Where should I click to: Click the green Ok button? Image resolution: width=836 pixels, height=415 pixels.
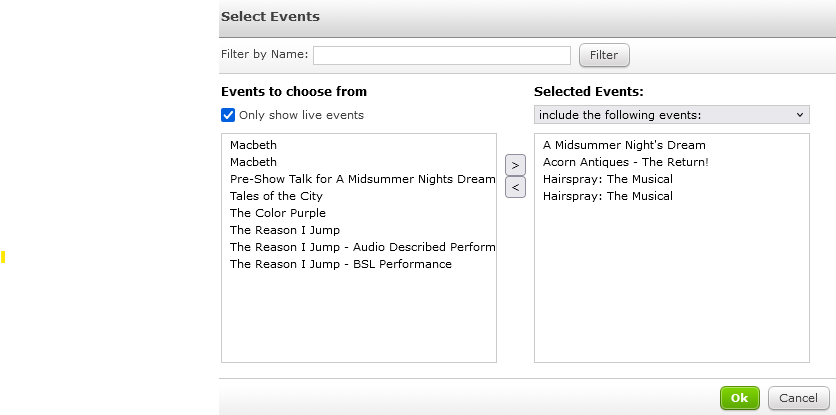739,398
